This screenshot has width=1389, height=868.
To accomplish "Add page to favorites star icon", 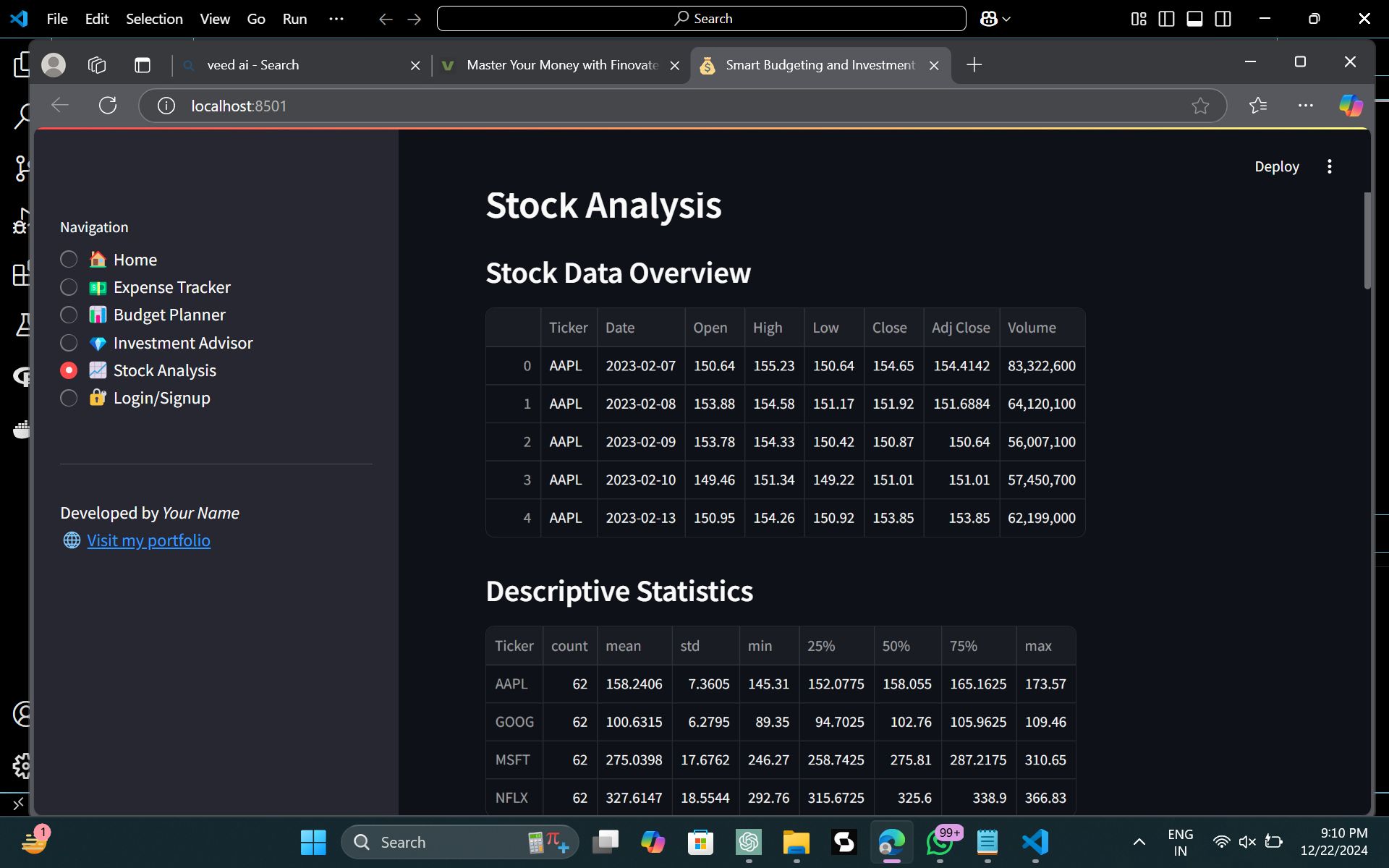I will click(x=1200, y=106).
